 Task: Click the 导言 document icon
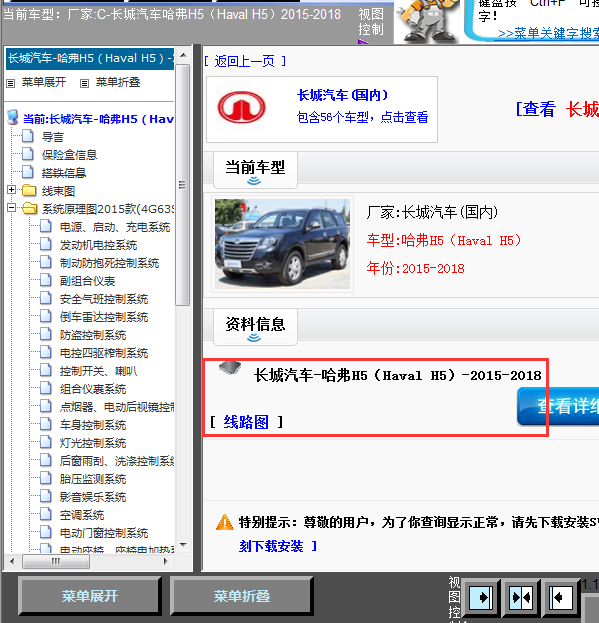tap(28, 136)
